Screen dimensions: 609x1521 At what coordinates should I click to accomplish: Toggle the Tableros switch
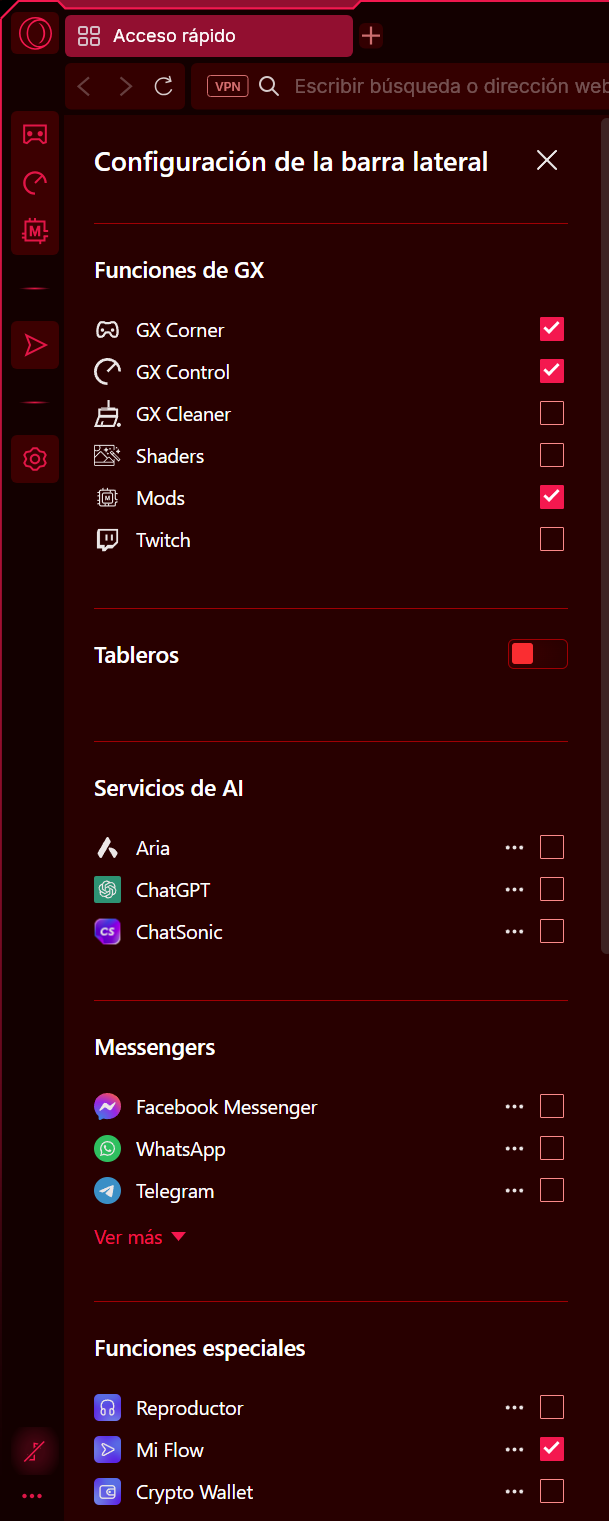[x=538, y=654]
